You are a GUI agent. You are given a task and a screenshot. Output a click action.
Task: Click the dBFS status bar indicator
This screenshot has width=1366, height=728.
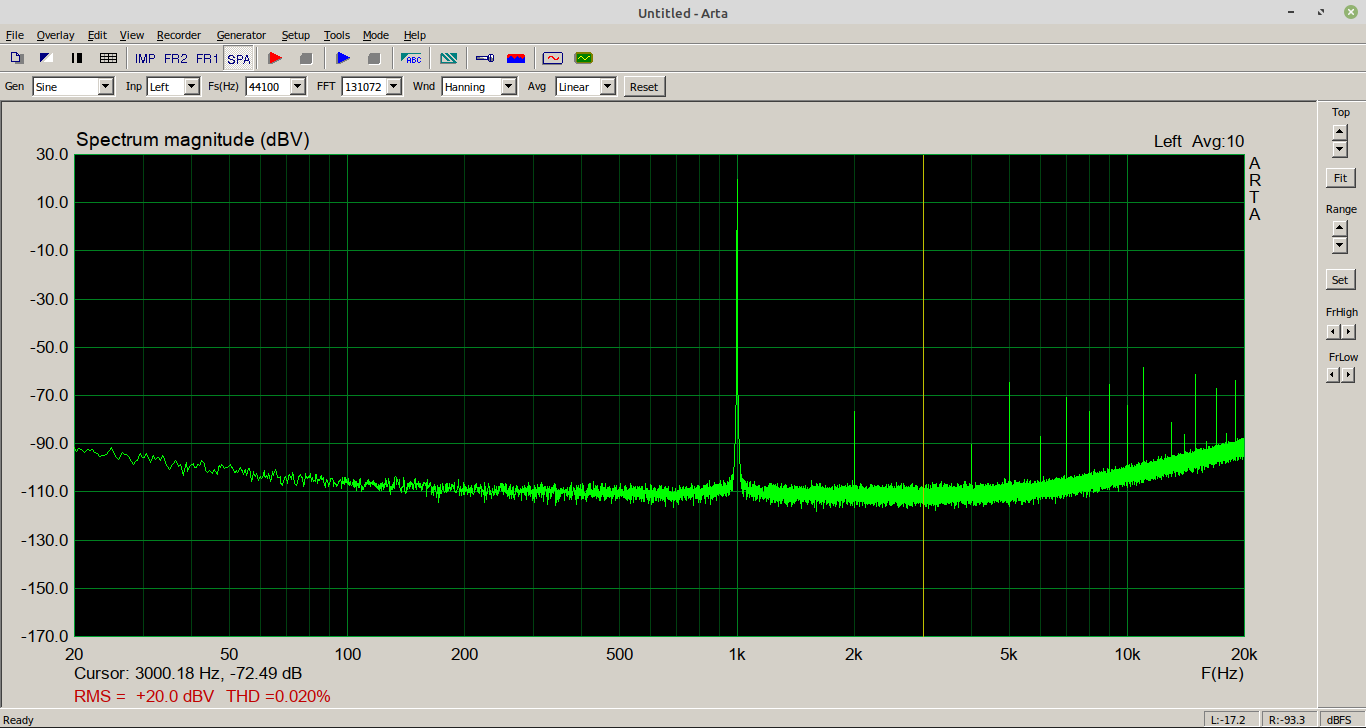coord(1338,720)
